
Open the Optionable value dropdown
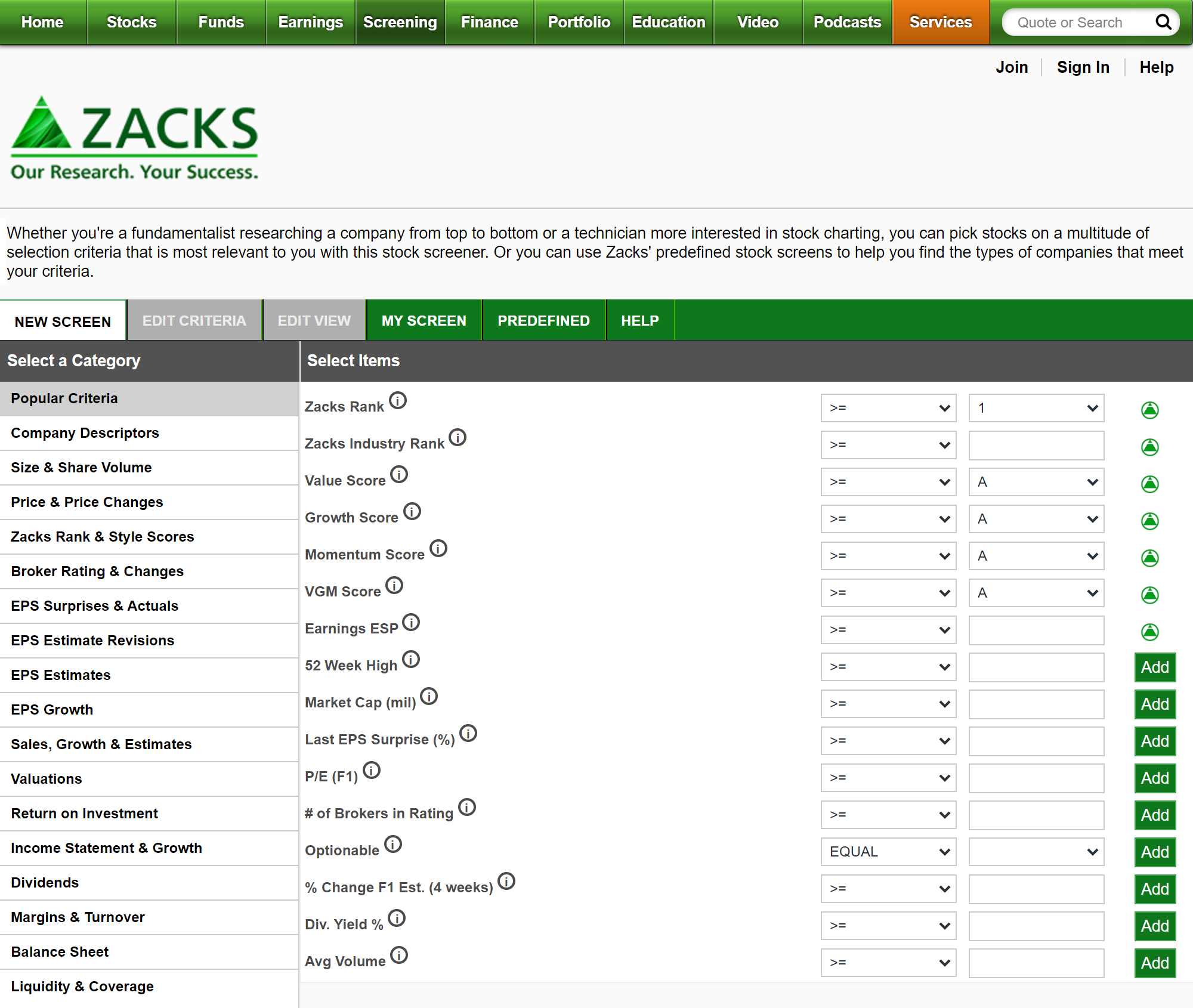1037,852
